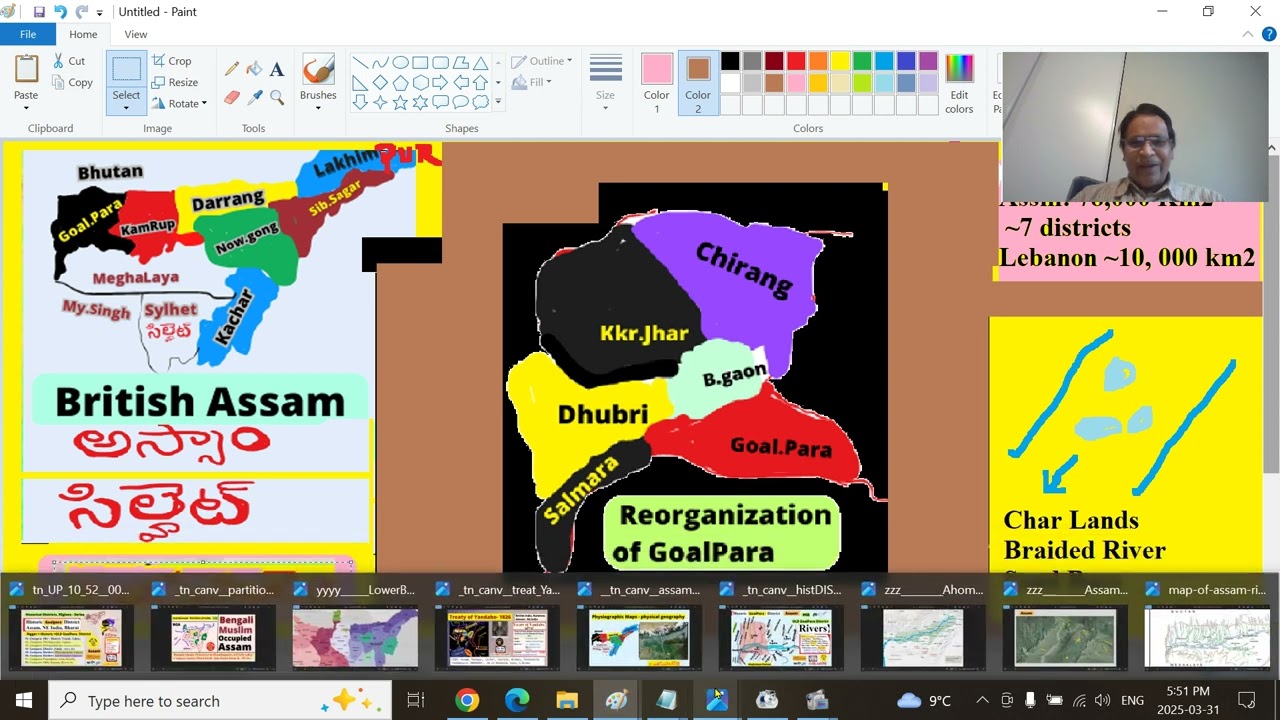Expand the Shapes gallery more arrow
The width and height of the screenshot is (1280, 720).
(x=498, y=102)
